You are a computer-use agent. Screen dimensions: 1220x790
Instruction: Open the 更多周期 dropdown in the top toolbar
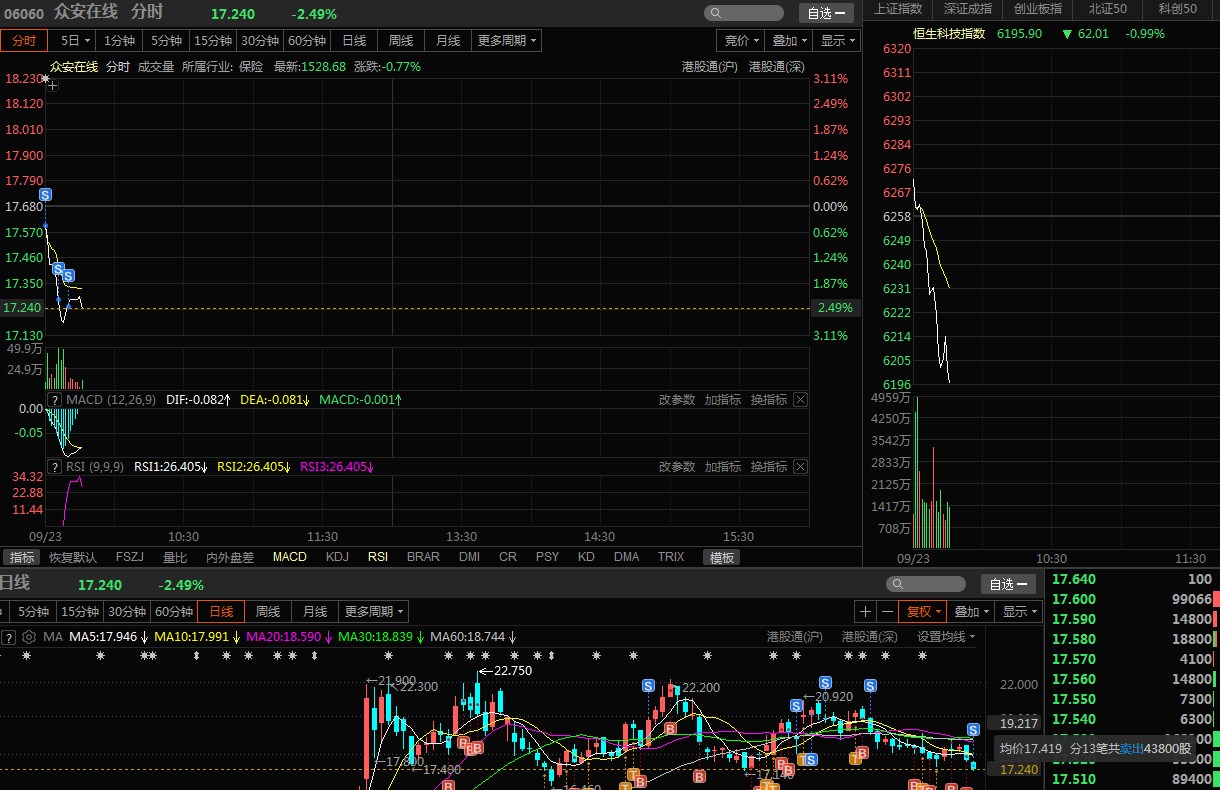point(507,41)
